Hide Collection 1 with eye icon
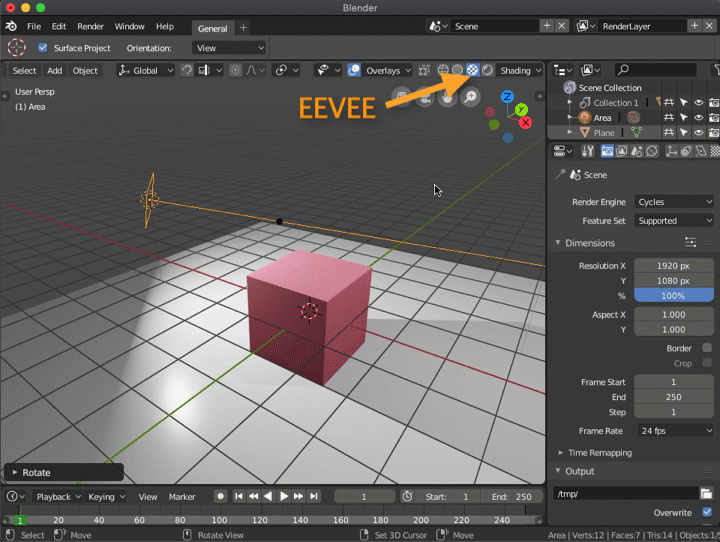 (698, 102)
